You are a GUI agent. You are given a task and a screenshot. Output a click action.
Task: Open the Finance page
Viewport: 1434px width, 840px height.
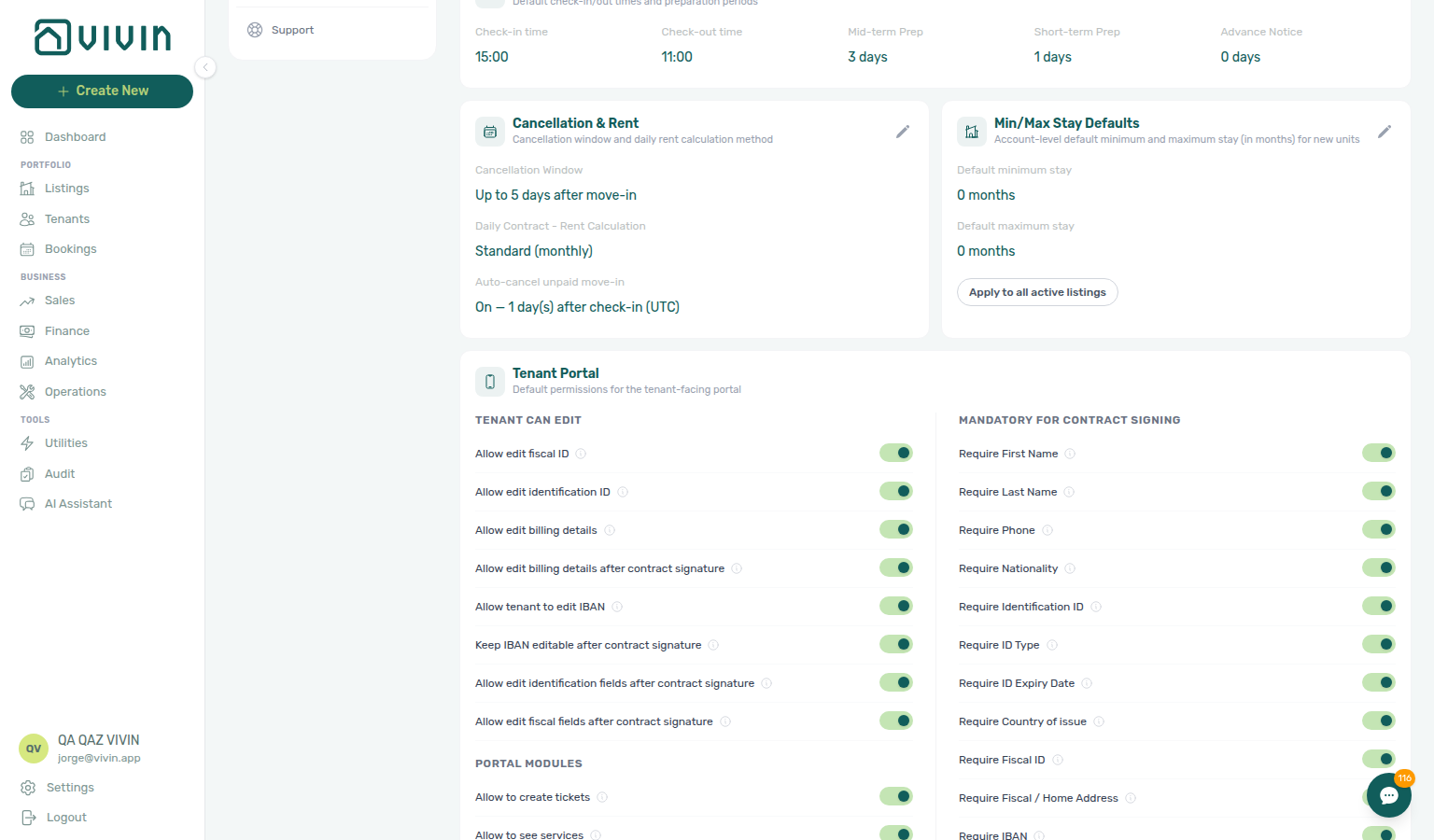[x=67, y=331]
